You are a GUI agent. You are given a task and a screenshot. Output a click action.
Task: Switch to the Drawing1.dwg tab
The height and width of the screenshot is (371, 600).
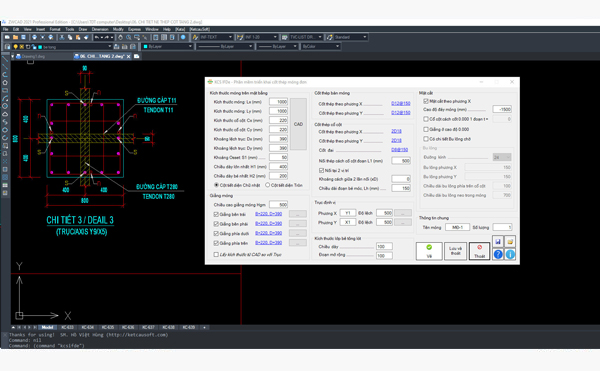(x=33, y=56)
